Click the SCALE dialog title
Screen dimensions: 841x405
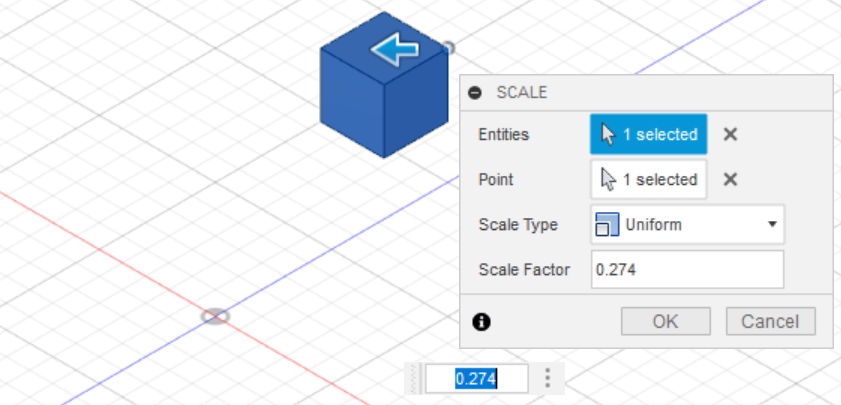click(522, 93)
